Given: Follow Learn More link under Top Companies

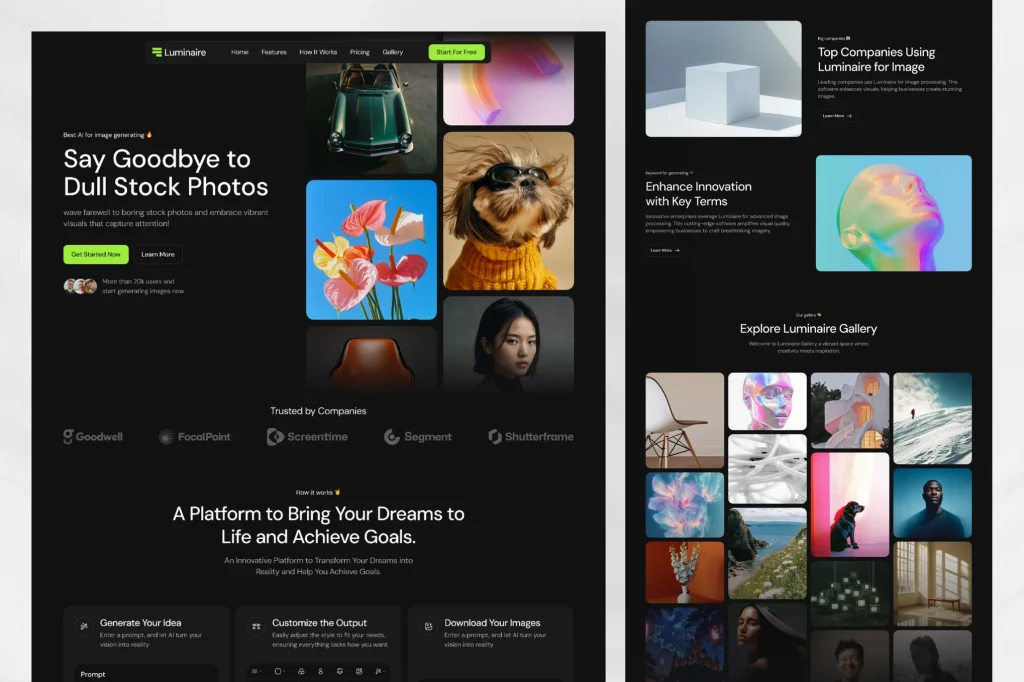Looking at the screenshot, I should tap(837, 116).
